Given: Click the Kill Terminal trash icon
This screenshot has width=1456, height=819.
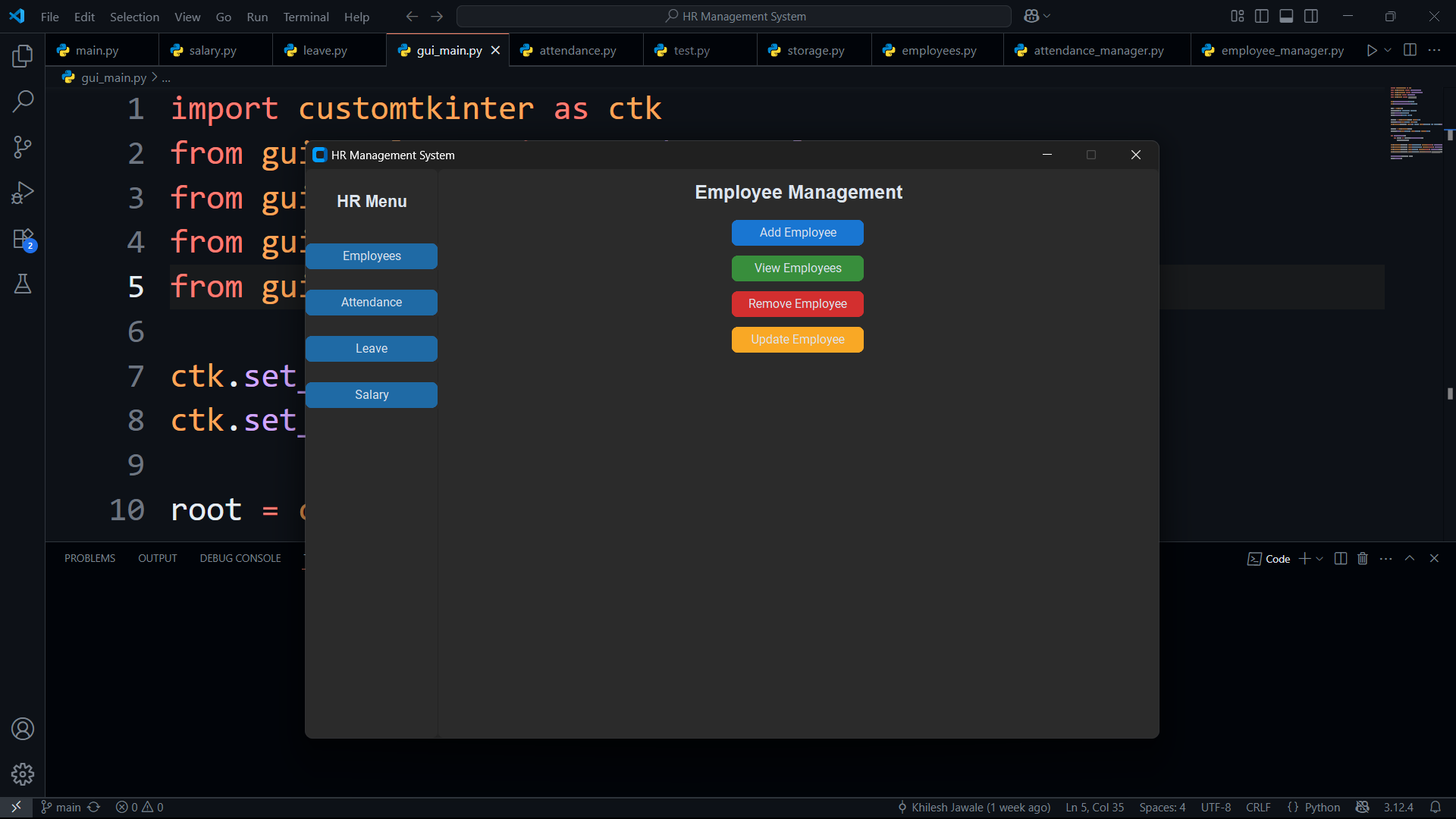Looking at the screenshot, I should click(x=1363, y=559).
